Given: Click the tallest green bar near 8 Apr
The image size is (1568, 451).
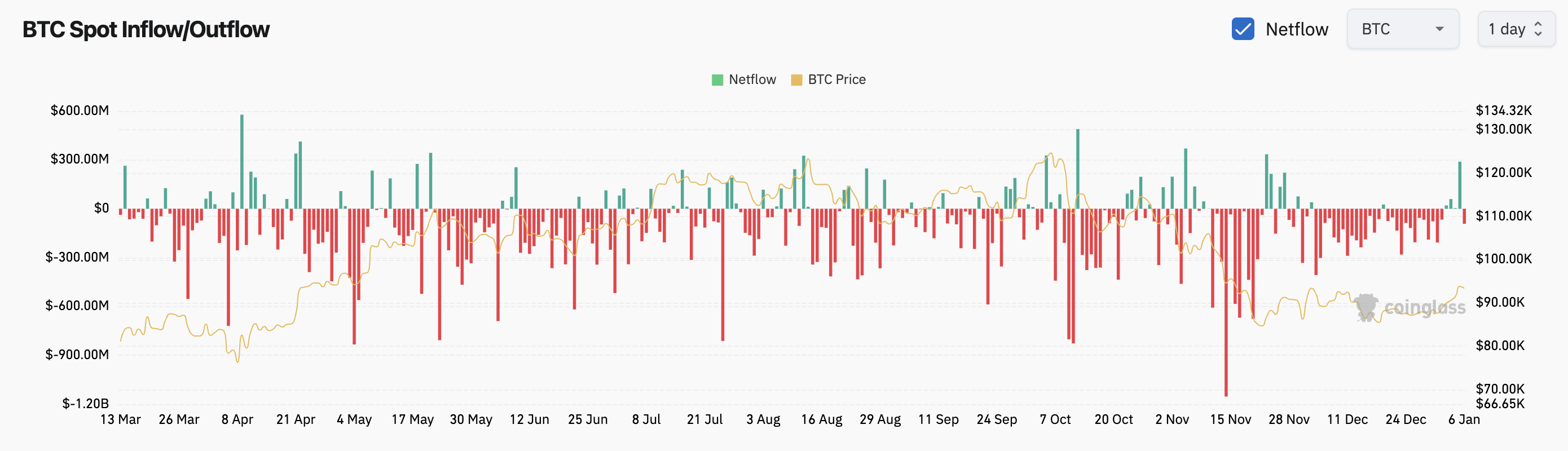Looking at the screenshot, I should [241, 161].
